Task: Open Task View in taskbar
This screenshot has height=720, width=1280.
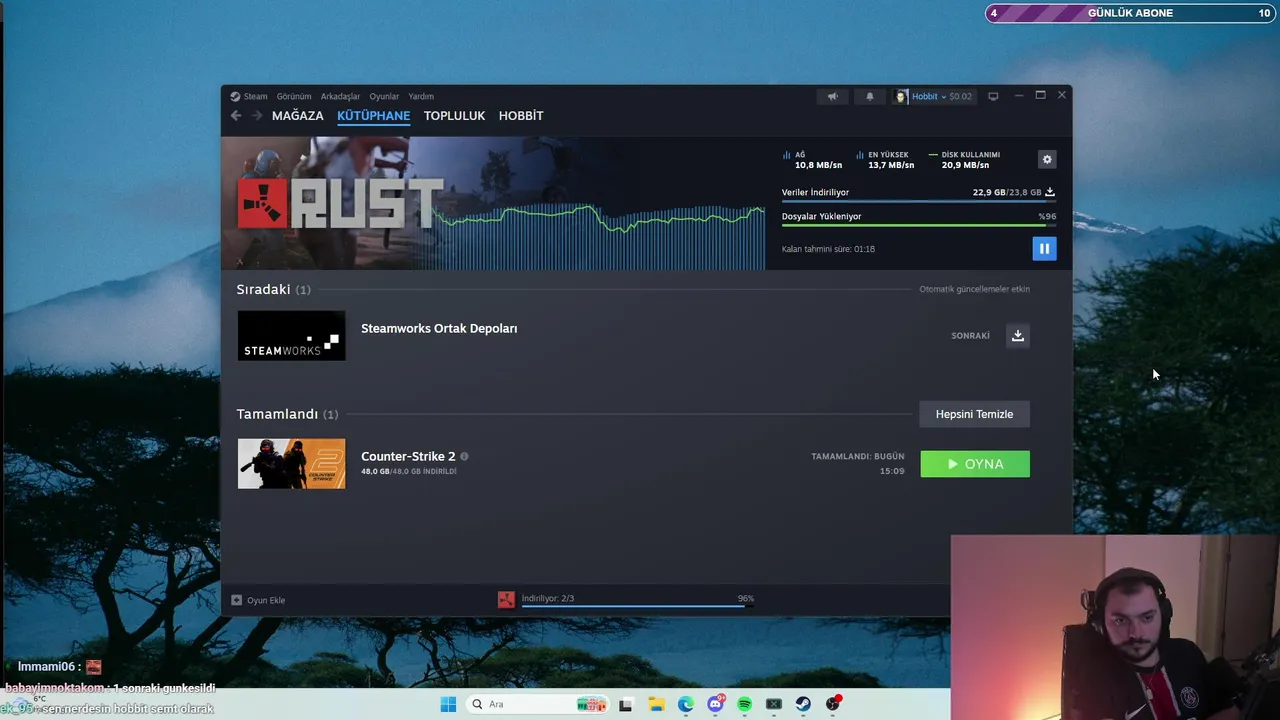Action: [x=626, y=705]
